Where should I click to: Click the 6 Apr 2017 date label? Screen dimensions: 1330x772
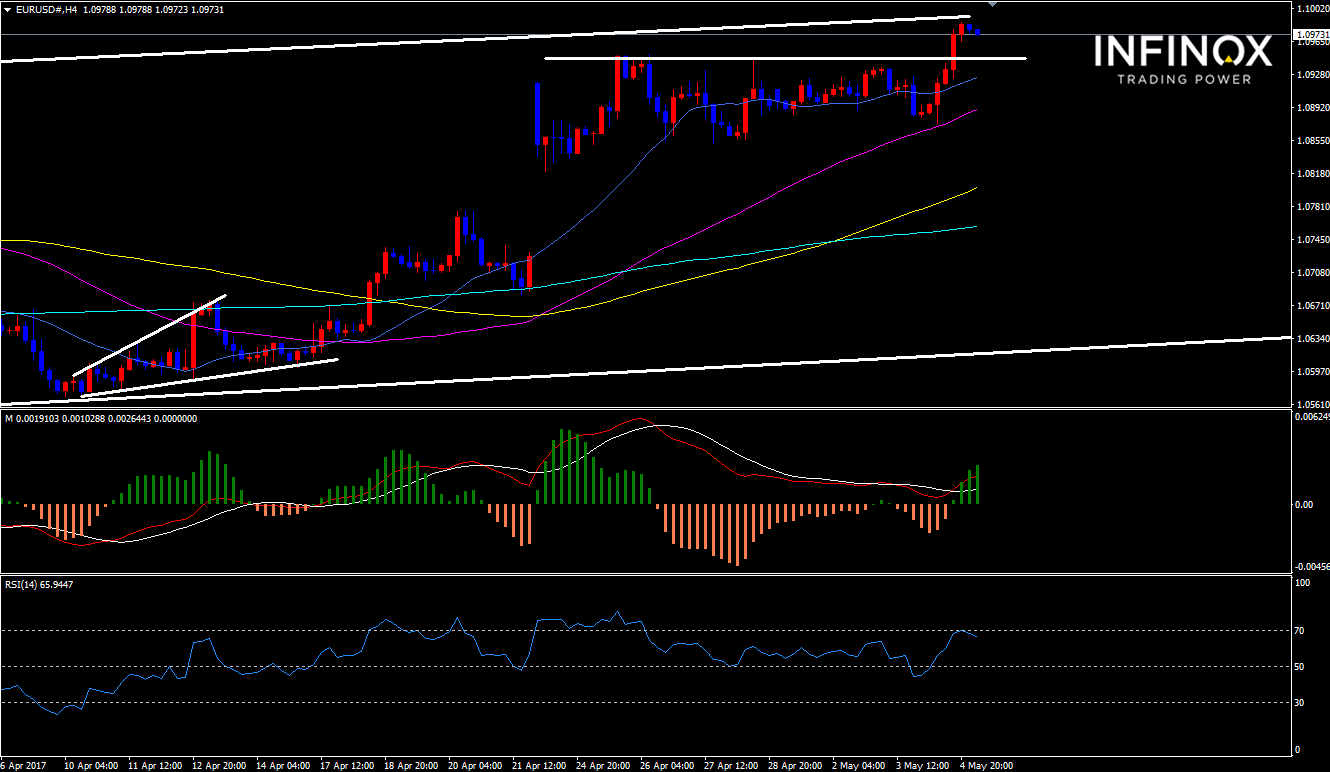coord(23,765)
